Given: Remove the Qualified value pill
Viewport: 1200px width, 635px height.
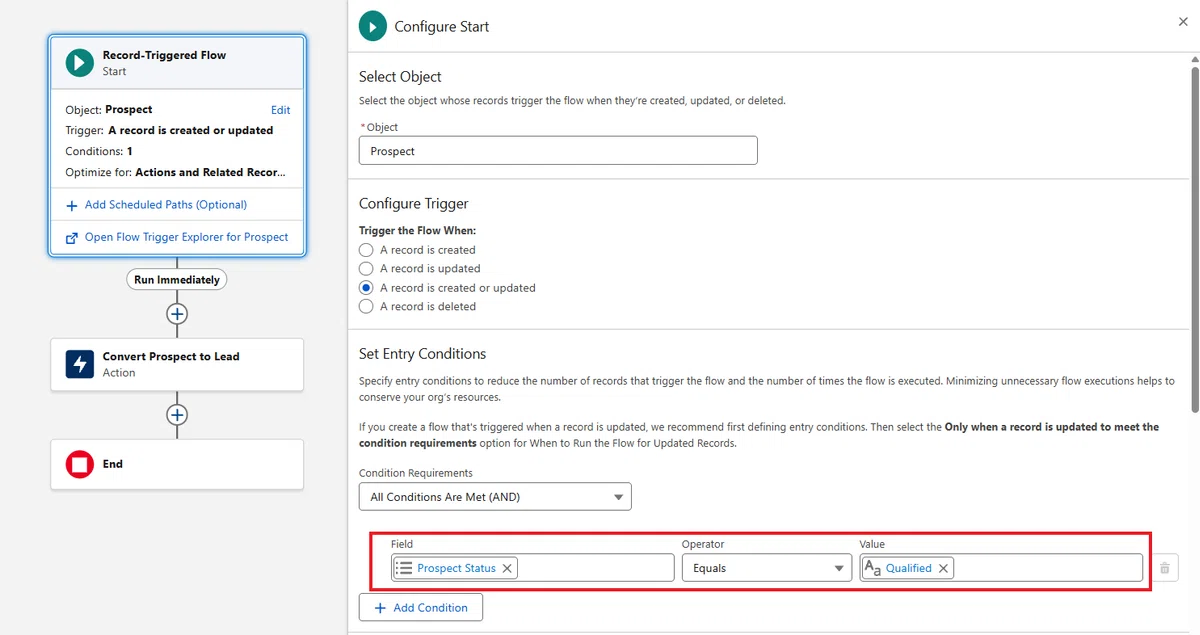Looking at the screenshot, I should pyautogui.click(x=943, y=568).
